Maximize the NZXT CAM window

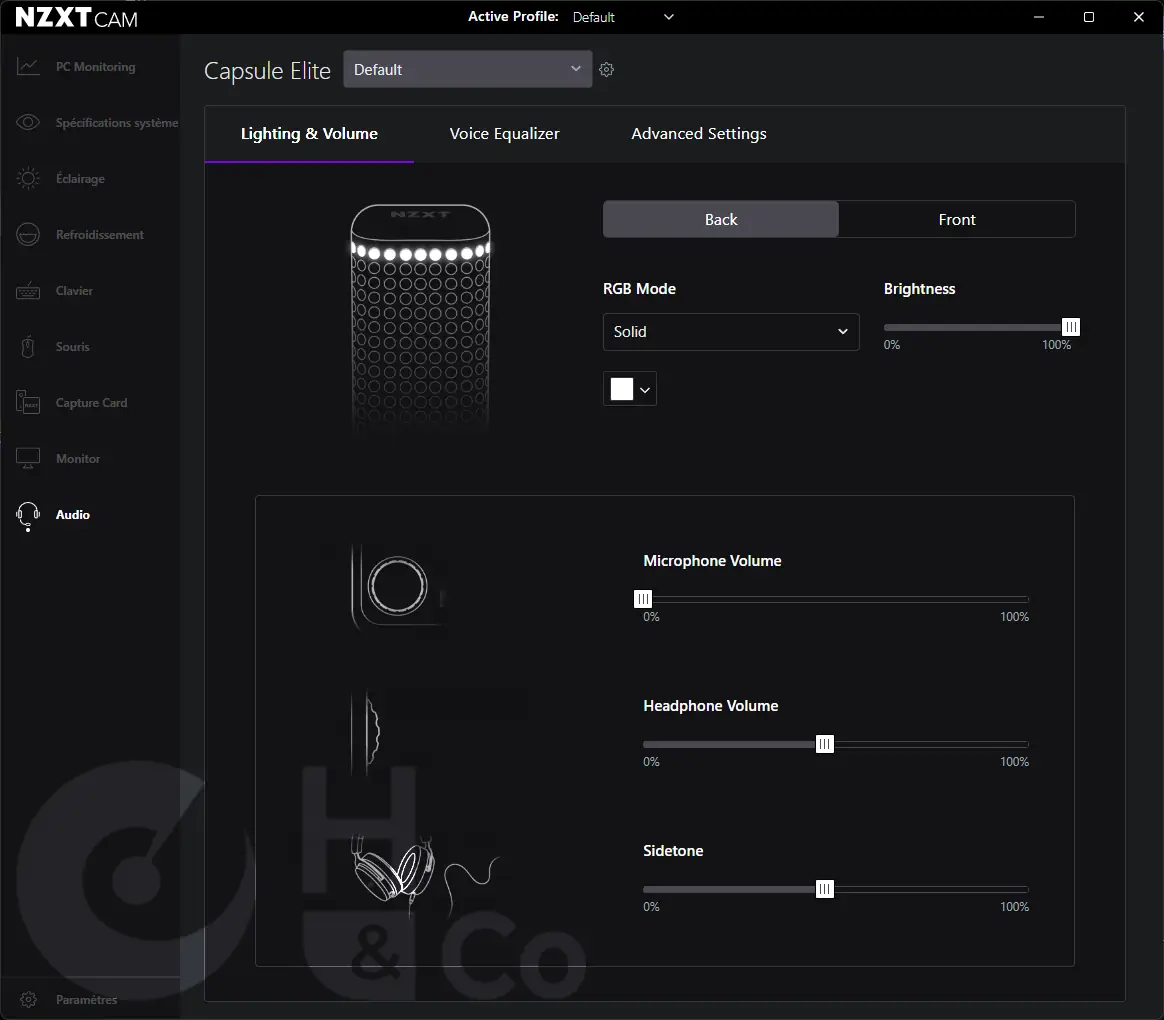(1089, 17)
